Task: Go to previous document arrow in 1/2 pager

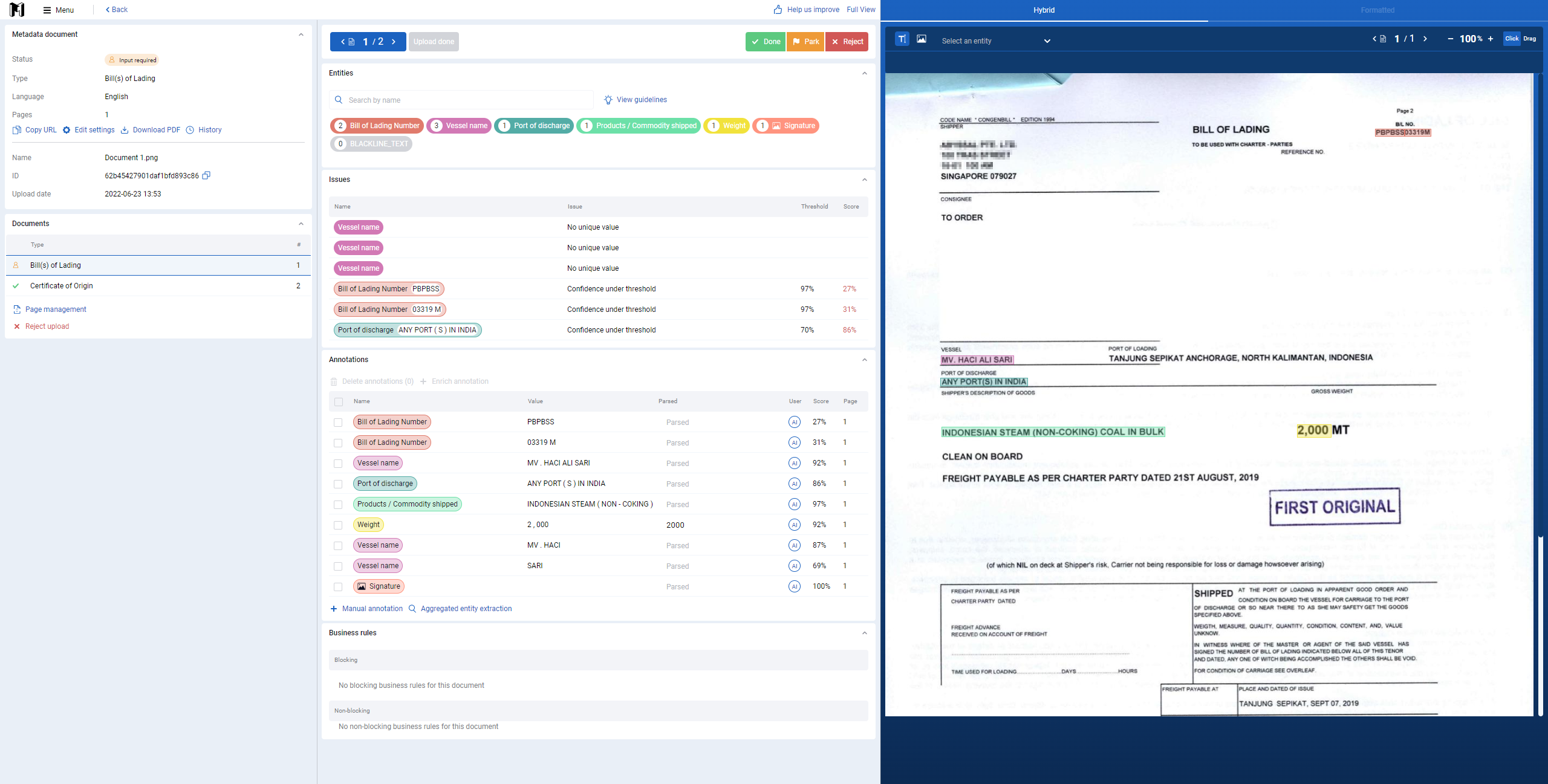Action: tap(343, 42)
